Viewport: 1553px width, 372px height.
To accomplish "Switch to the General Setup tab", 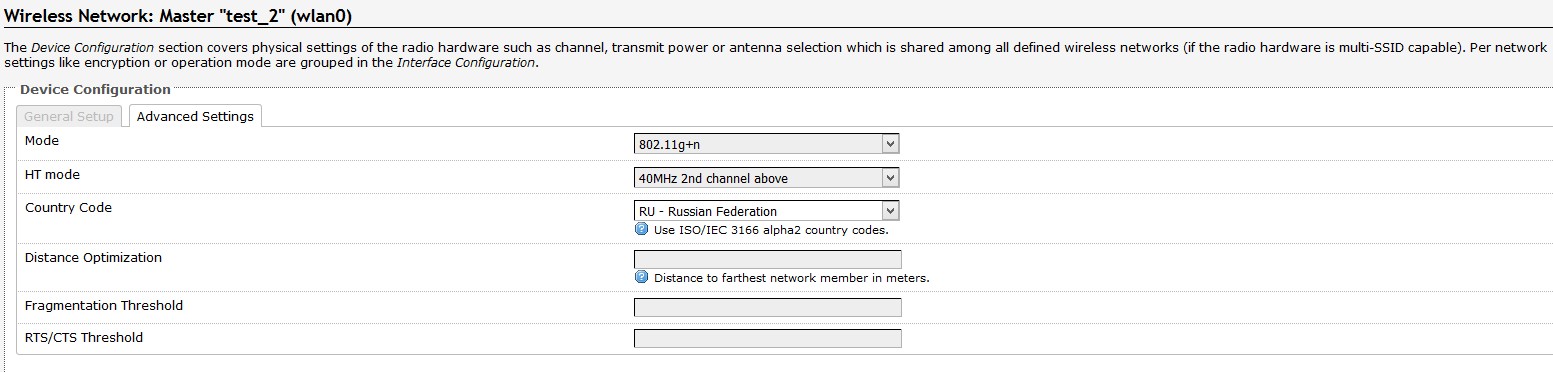I will pyautogui.click(x=69, y=116).
